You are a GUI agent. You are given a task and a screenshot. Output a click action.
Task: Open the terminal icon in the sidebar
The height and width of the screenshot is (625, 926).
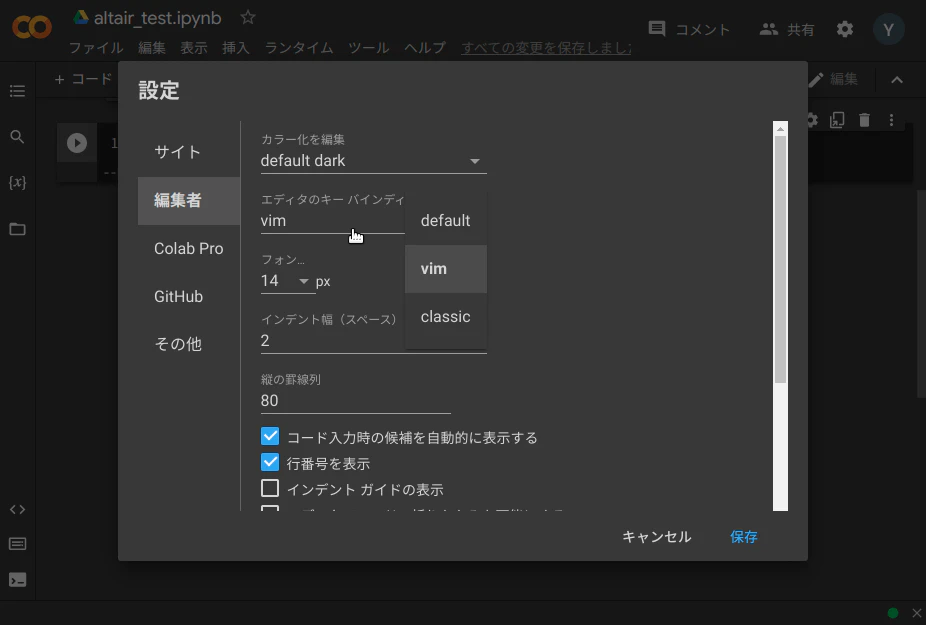pos(17,580)
